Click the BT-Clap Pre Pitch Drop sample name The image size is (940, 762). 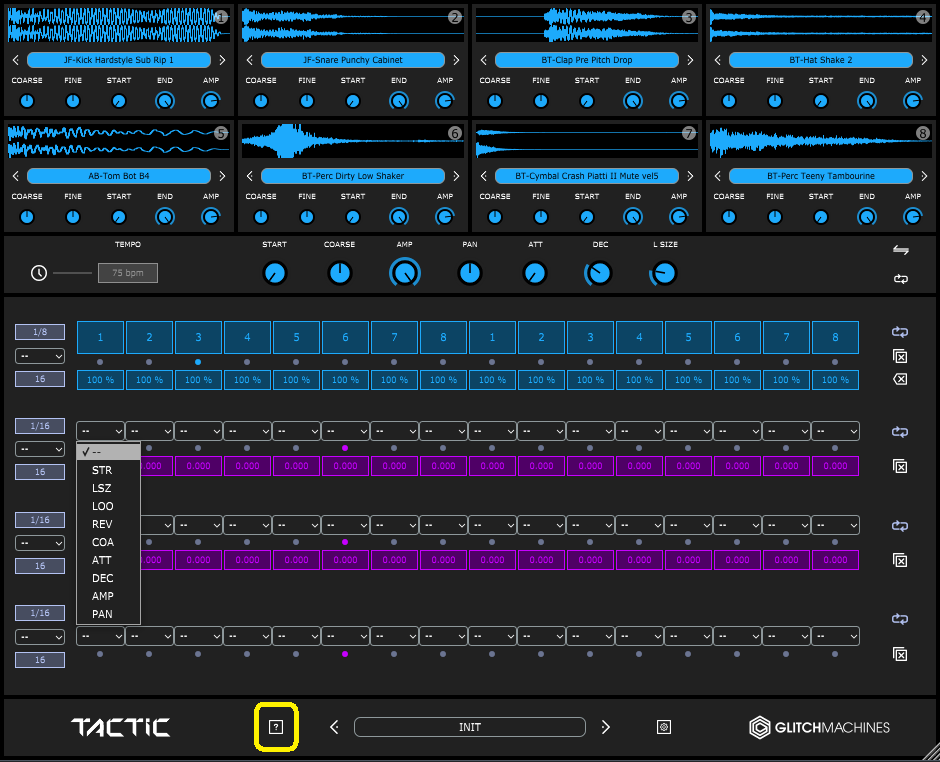pyautogui.click(x=587, y=60)
